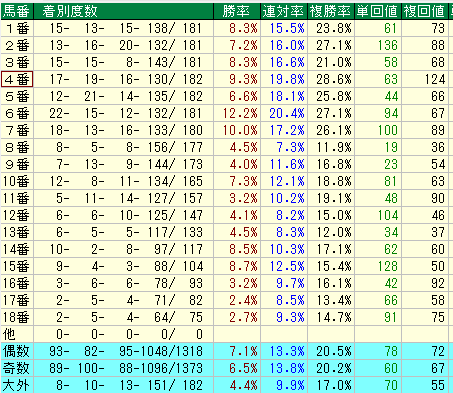Click the 8番 row label
The height and width of the screenshot is (393, 453).
(x=17, y=148)
